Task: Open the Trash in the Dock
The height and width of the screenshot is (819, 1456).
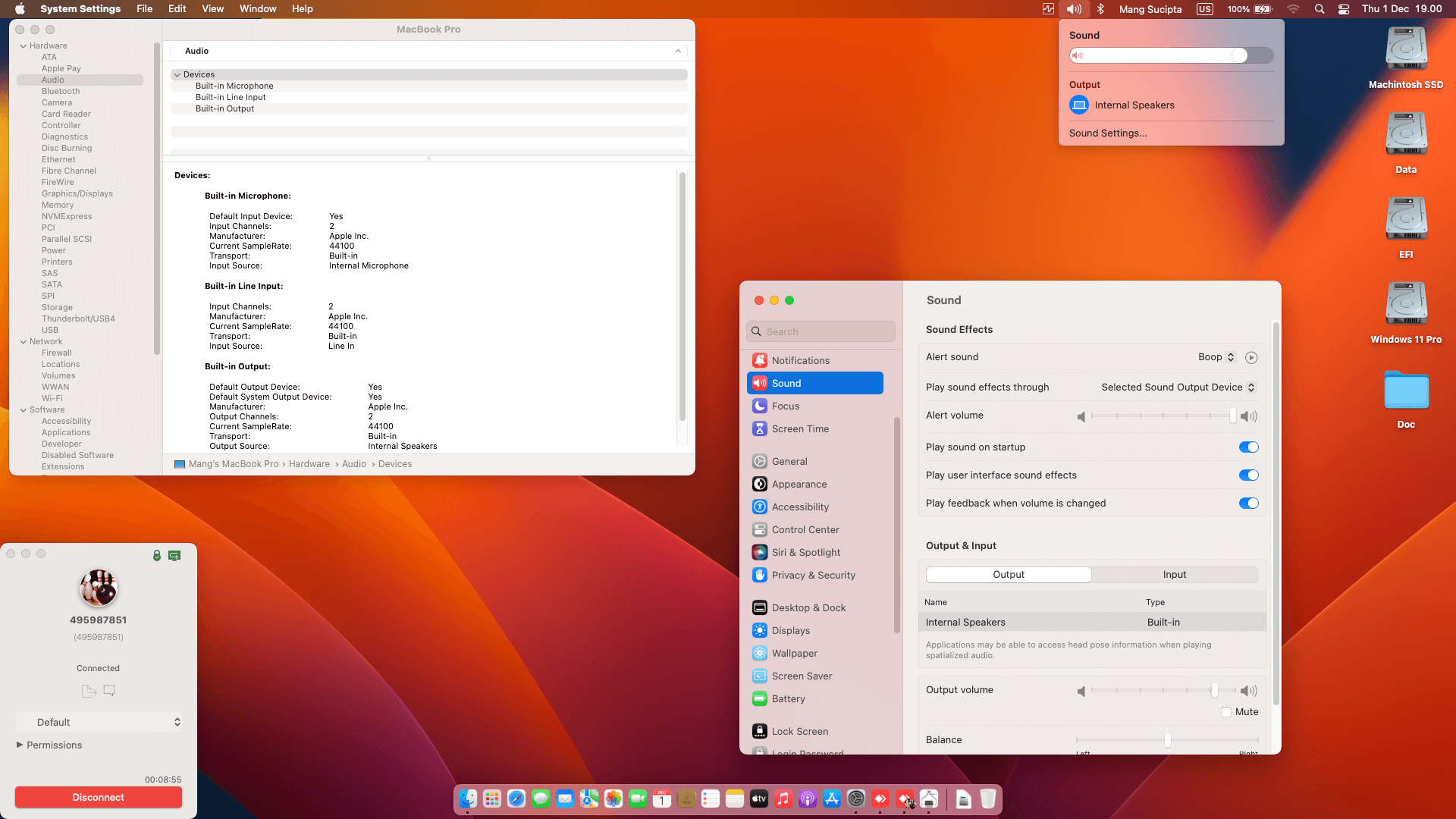Action: coord(987,799)
